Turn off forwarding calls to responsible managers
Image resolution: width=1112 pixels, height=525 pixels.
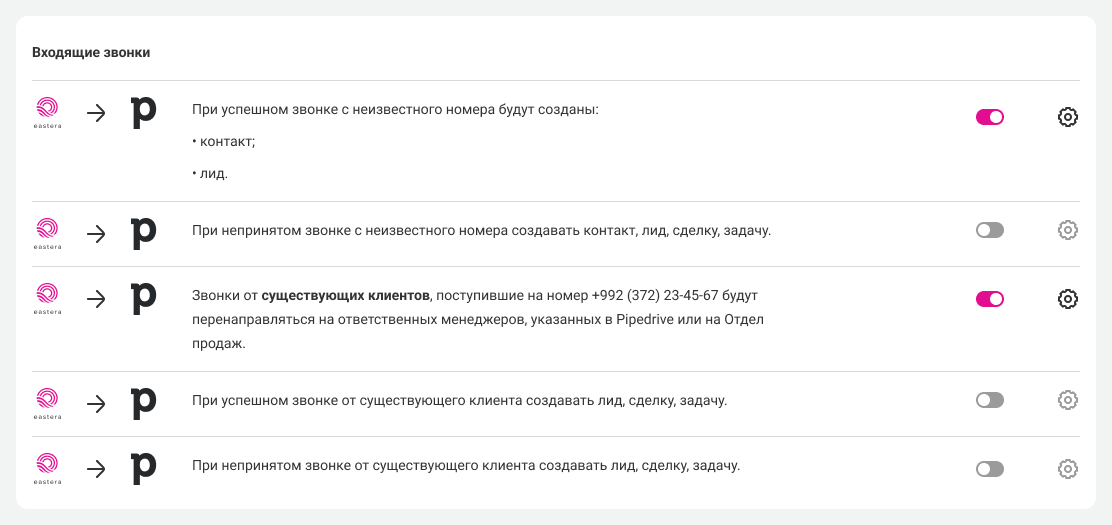point(989,298)
